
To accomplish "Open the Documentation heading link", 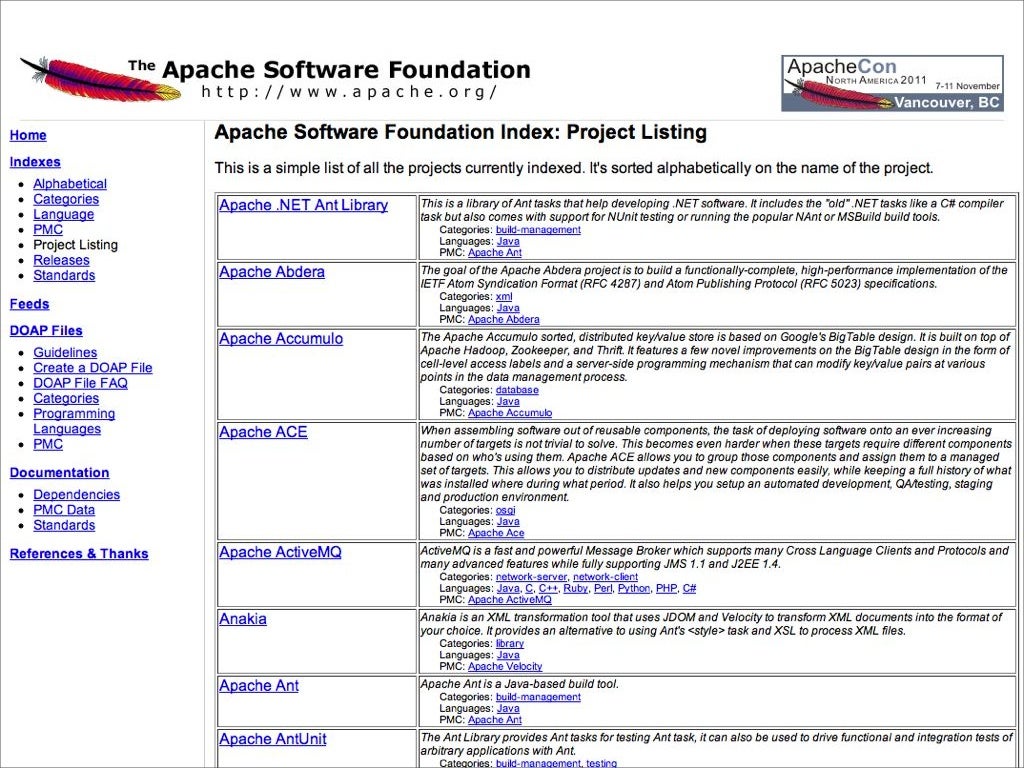I will (x=59, y=473).
